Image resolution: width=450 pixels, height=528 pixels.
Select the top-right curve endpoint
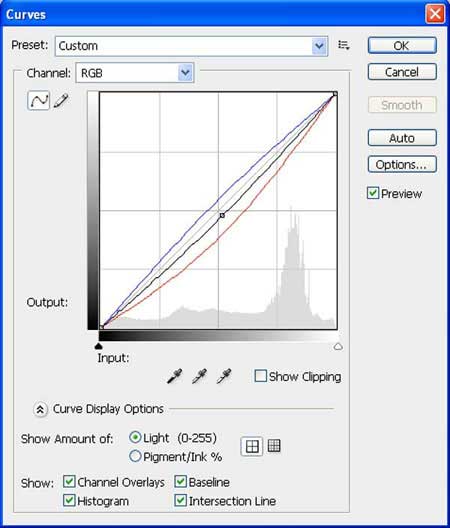[335, 94]
